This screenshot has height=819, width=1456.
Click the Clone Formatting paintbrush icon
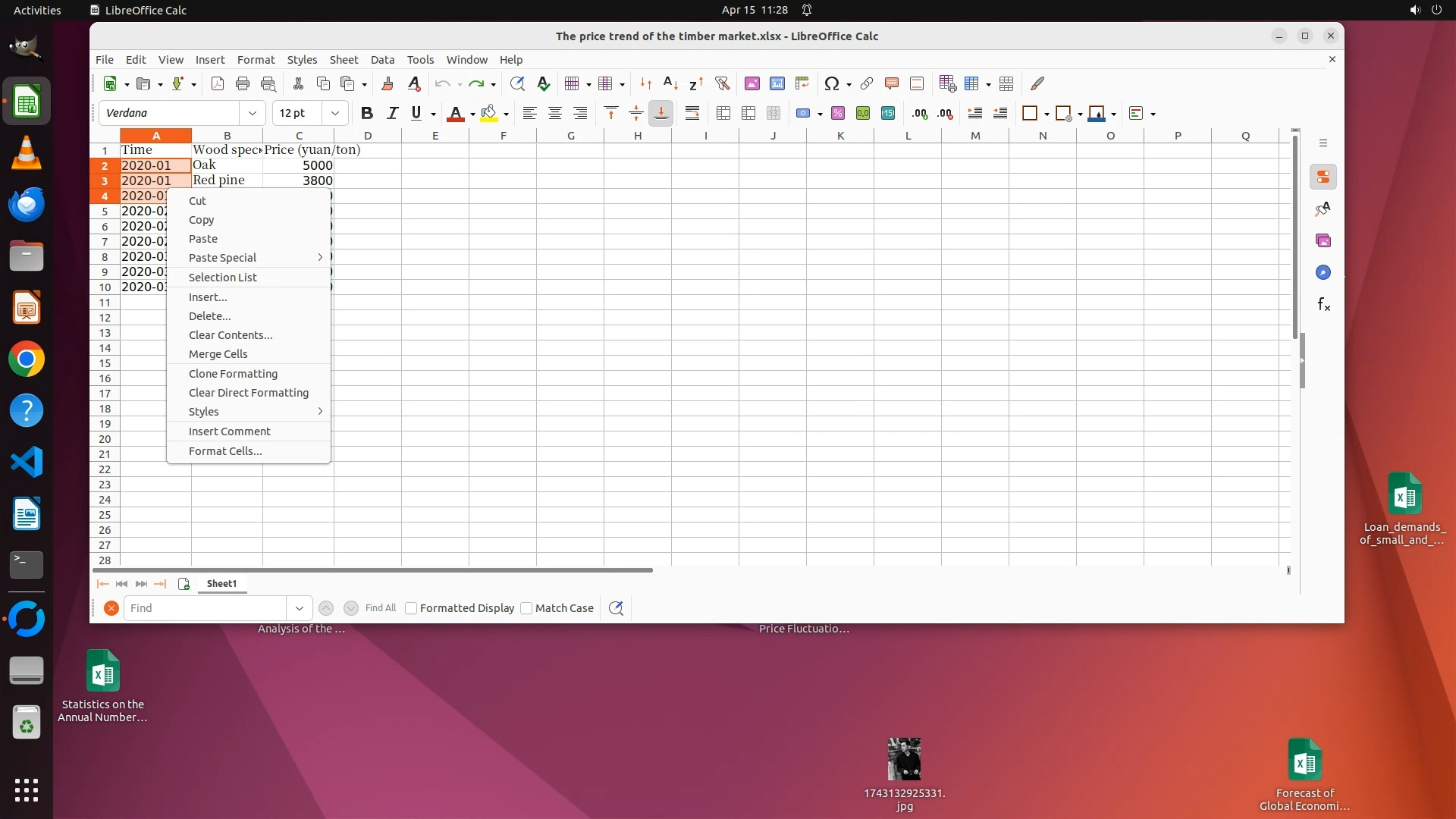tap(388, 83)
